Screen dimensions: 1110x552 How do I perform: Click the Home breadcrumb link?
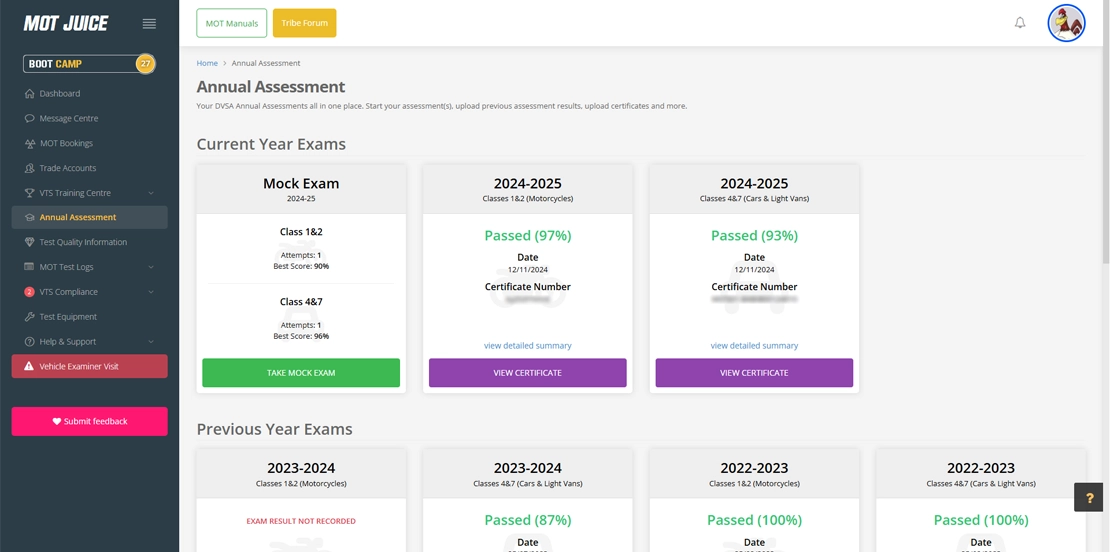click(207, 63)
